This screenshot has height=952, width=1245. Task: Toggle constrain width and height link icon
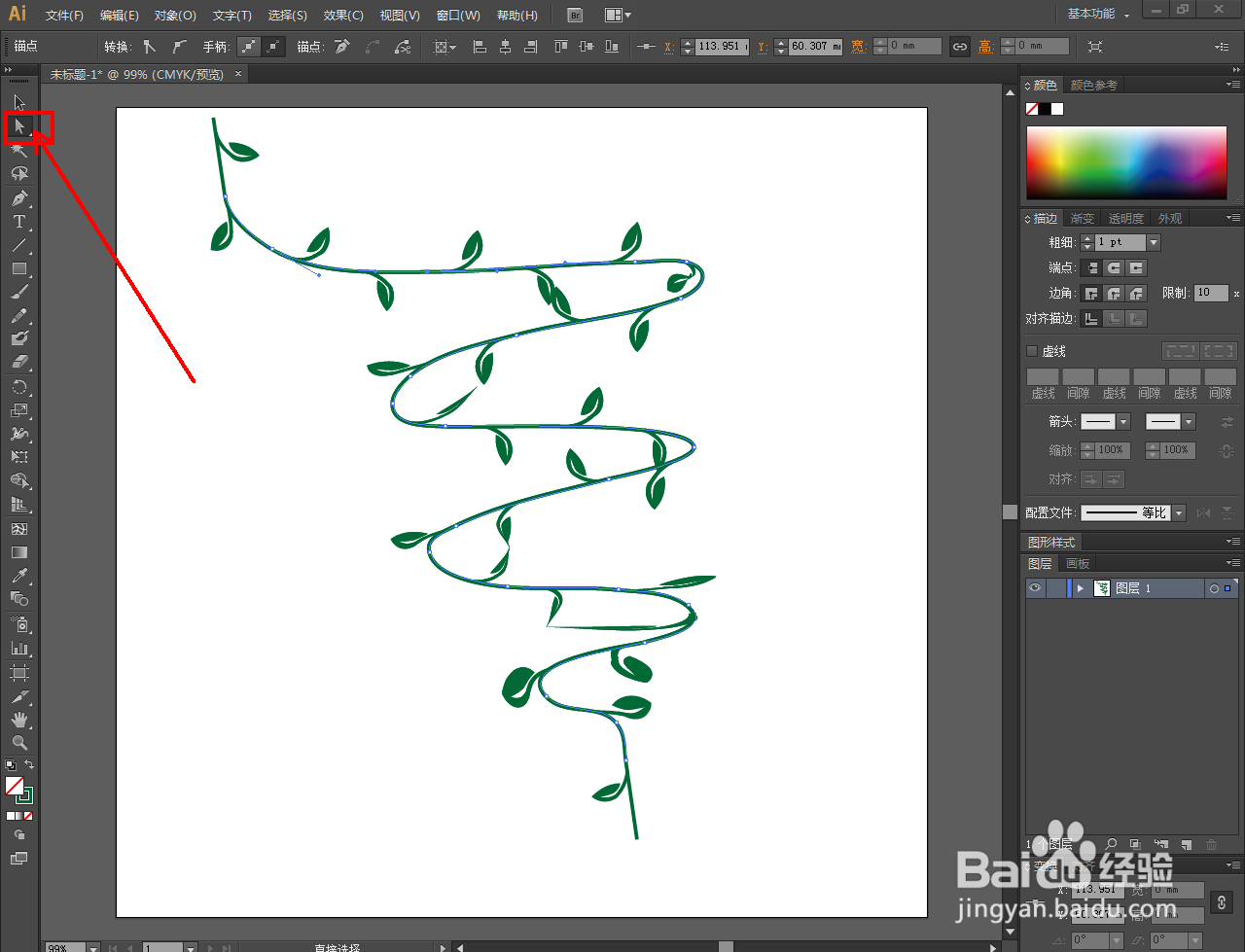960,46
